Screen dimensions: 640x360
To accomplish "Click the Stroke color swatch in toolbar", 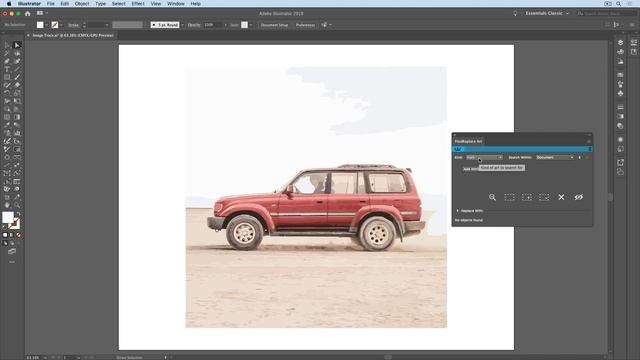I will point(15,224).
